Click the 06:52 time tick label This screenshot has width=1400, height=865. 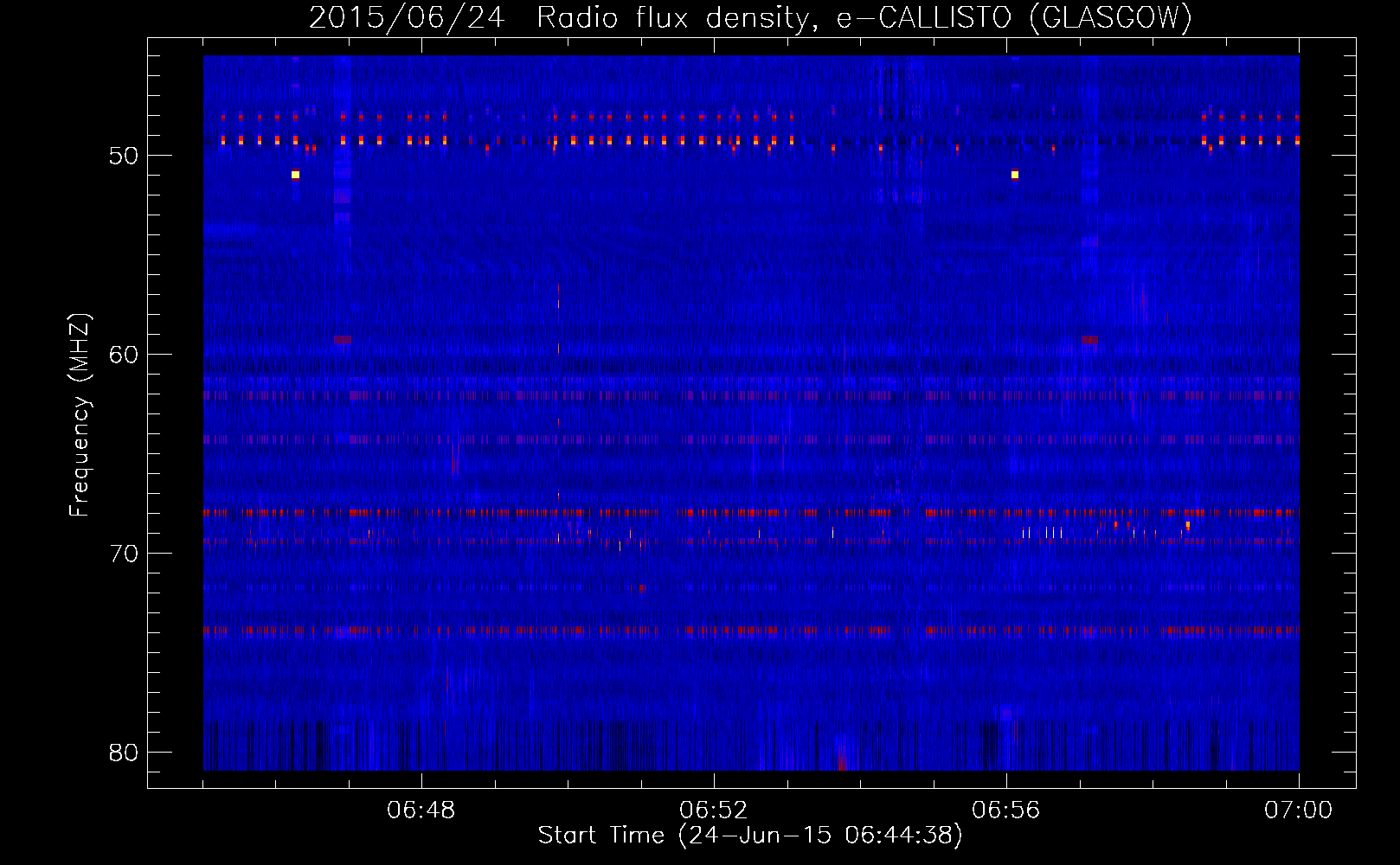pyautogui.click(x=714, y=811)
